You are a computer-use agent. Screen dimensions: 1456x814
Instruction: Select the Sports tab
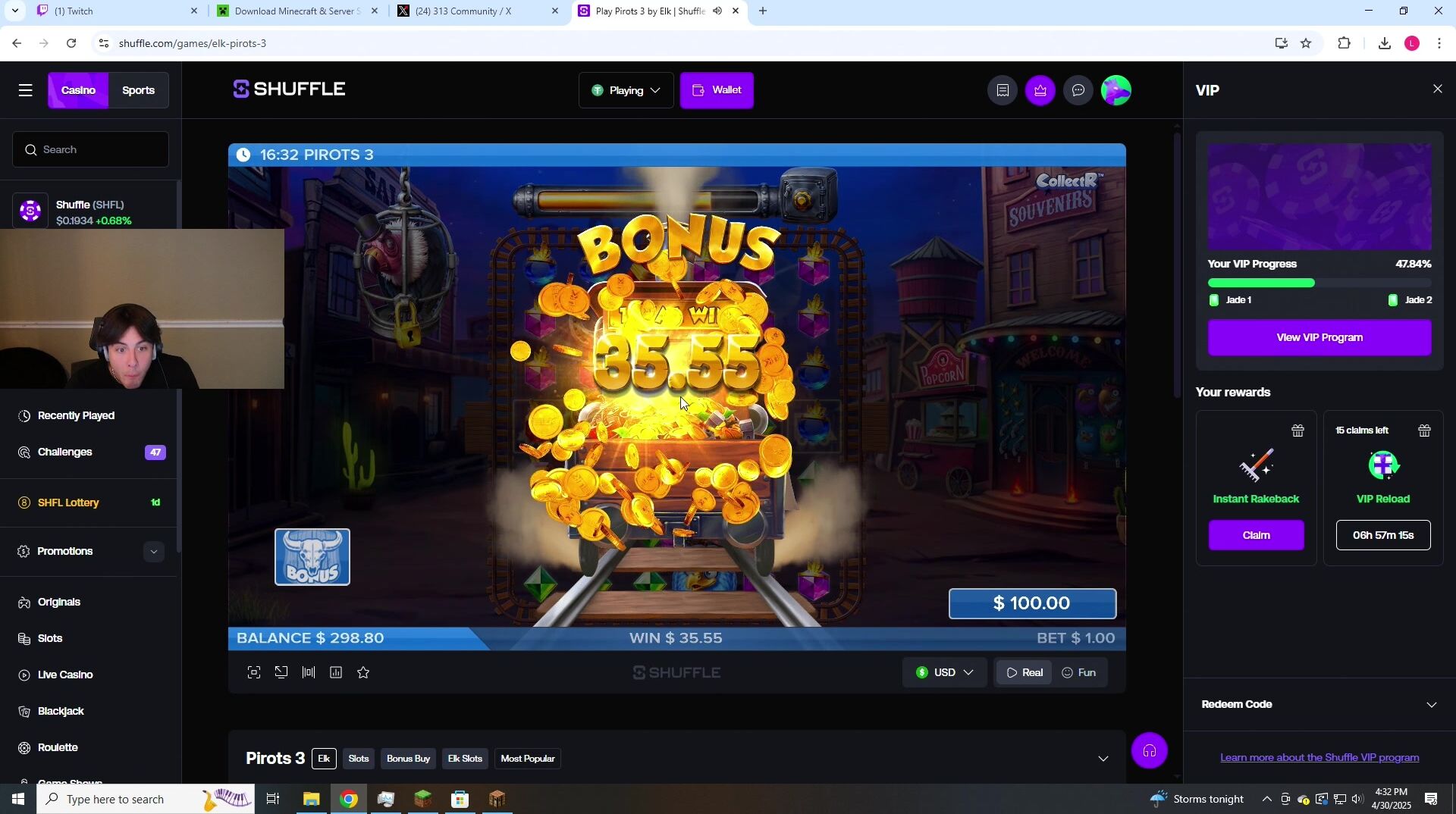138,91
